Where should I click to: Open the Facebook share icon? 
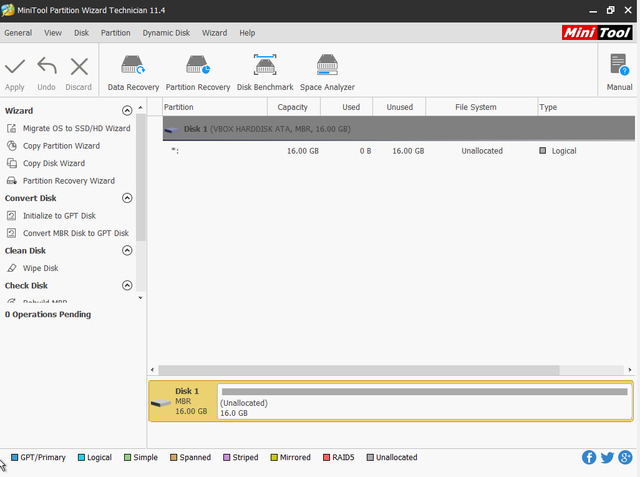click(589, 458)
